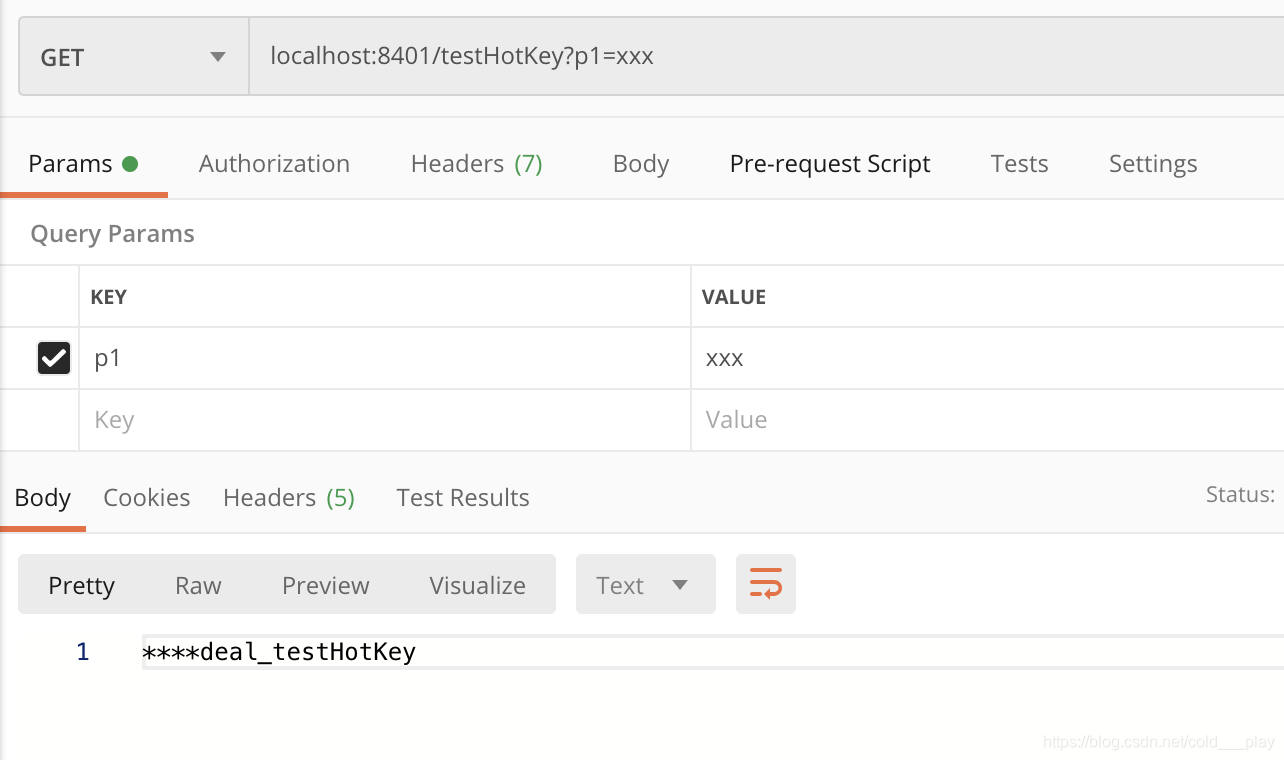Open the Authorization tab
The image size is (1284, 760).
tap(274, 164)
